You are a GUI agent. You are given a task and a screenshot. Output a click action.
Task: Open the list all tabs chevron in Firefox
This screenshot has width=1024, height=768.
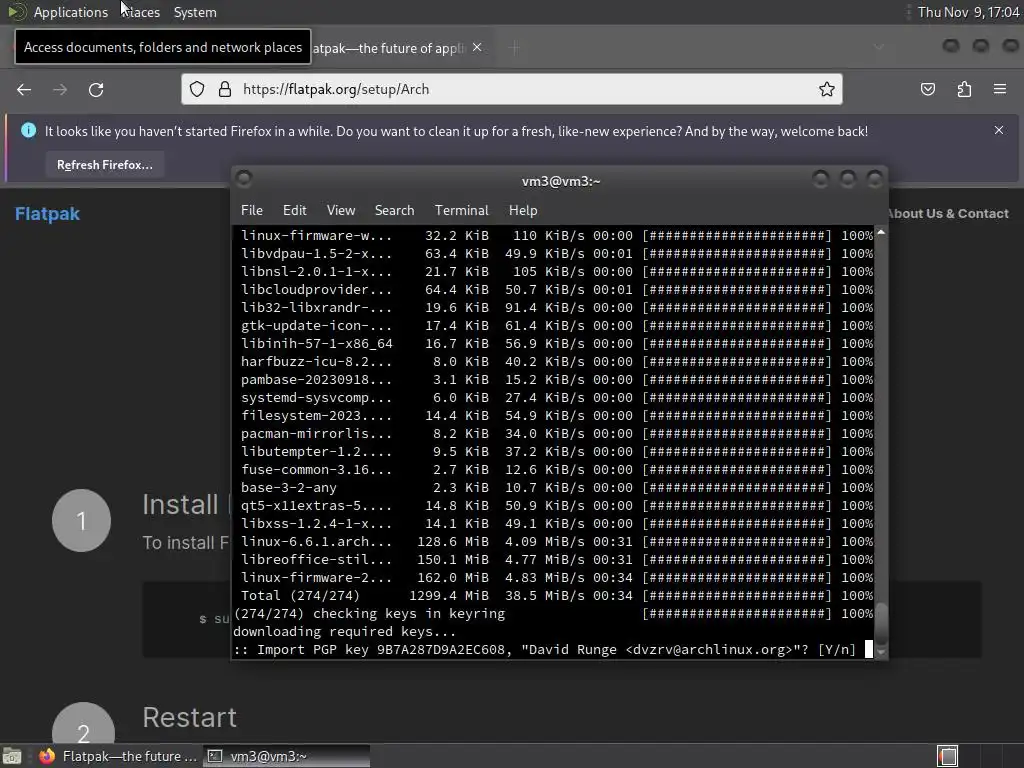tap(879, 46)
